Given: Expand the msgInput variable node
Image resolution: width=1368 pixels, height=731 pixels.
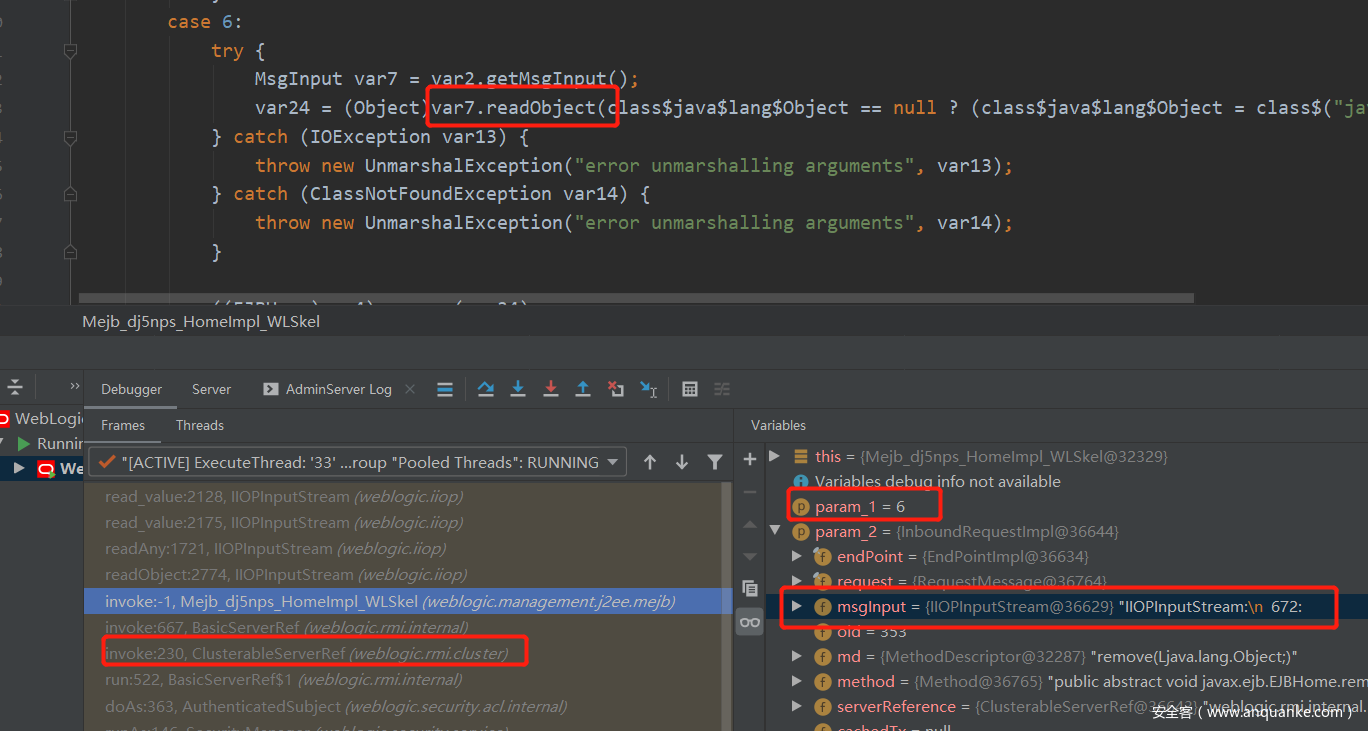Looking at the screenshot, I should click(797, 606).
